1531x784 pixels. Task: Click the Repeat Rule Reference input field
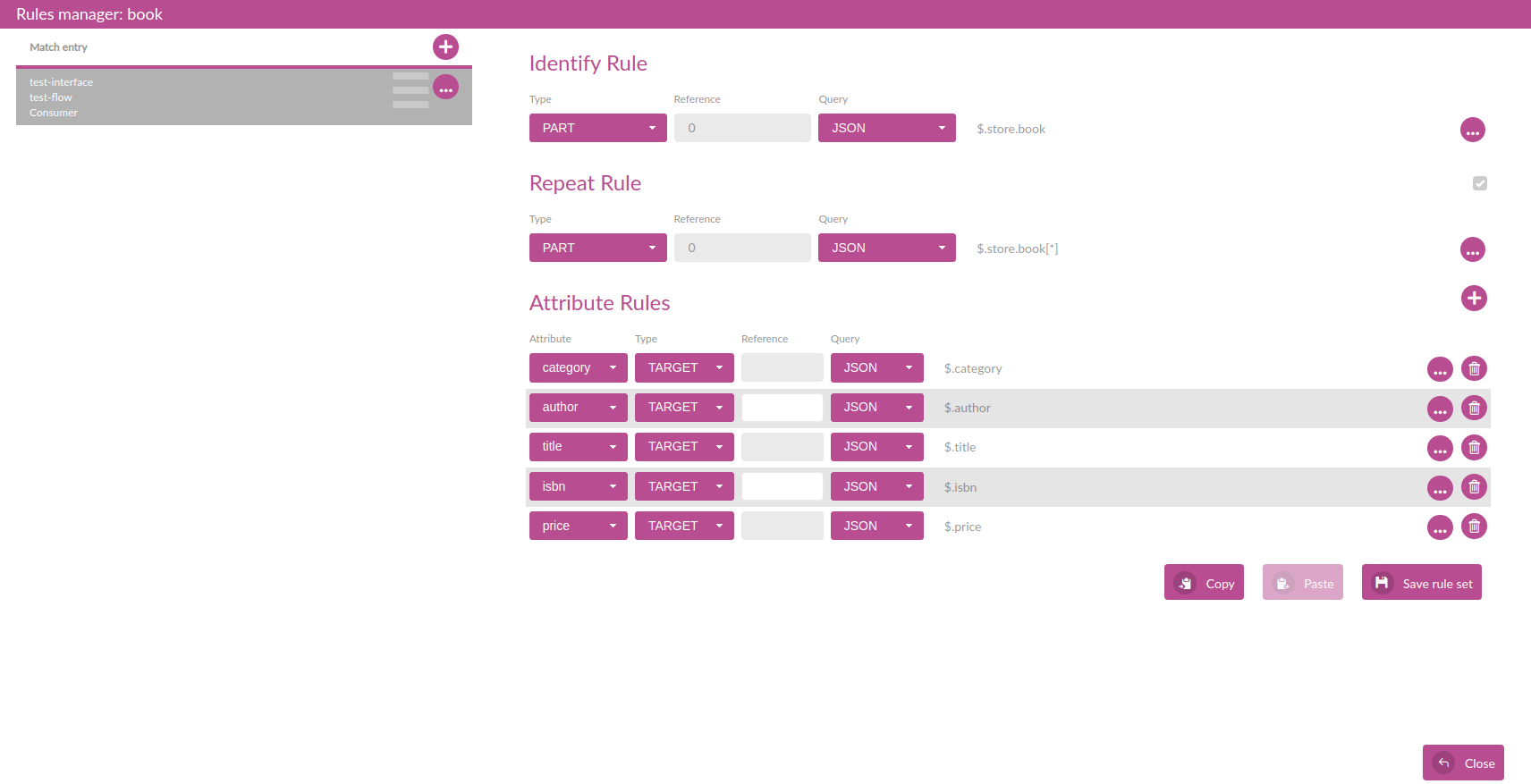click(742, 248)
